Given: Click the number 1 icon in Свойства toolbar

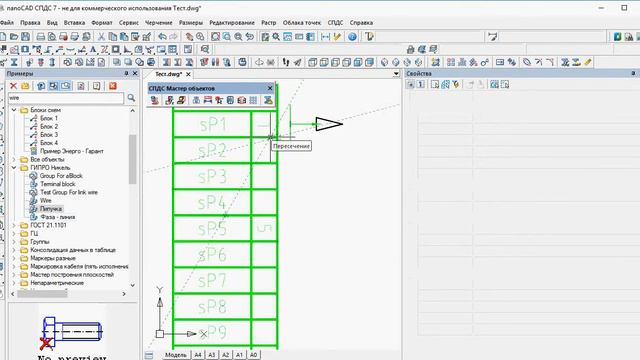Looking at the screenshot, I should click(421, 84).
